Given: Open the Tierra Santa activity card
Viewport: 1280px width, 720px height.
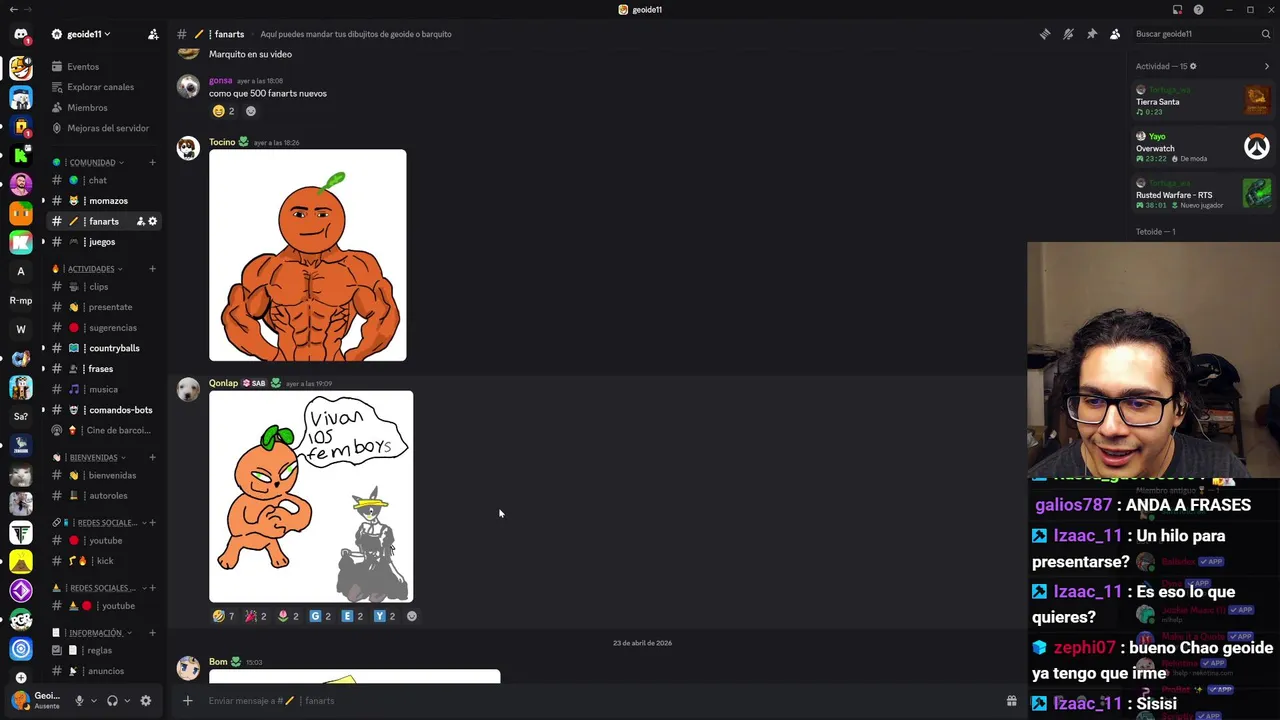Looking at the screenshot, I should (x=1203, y=101).
